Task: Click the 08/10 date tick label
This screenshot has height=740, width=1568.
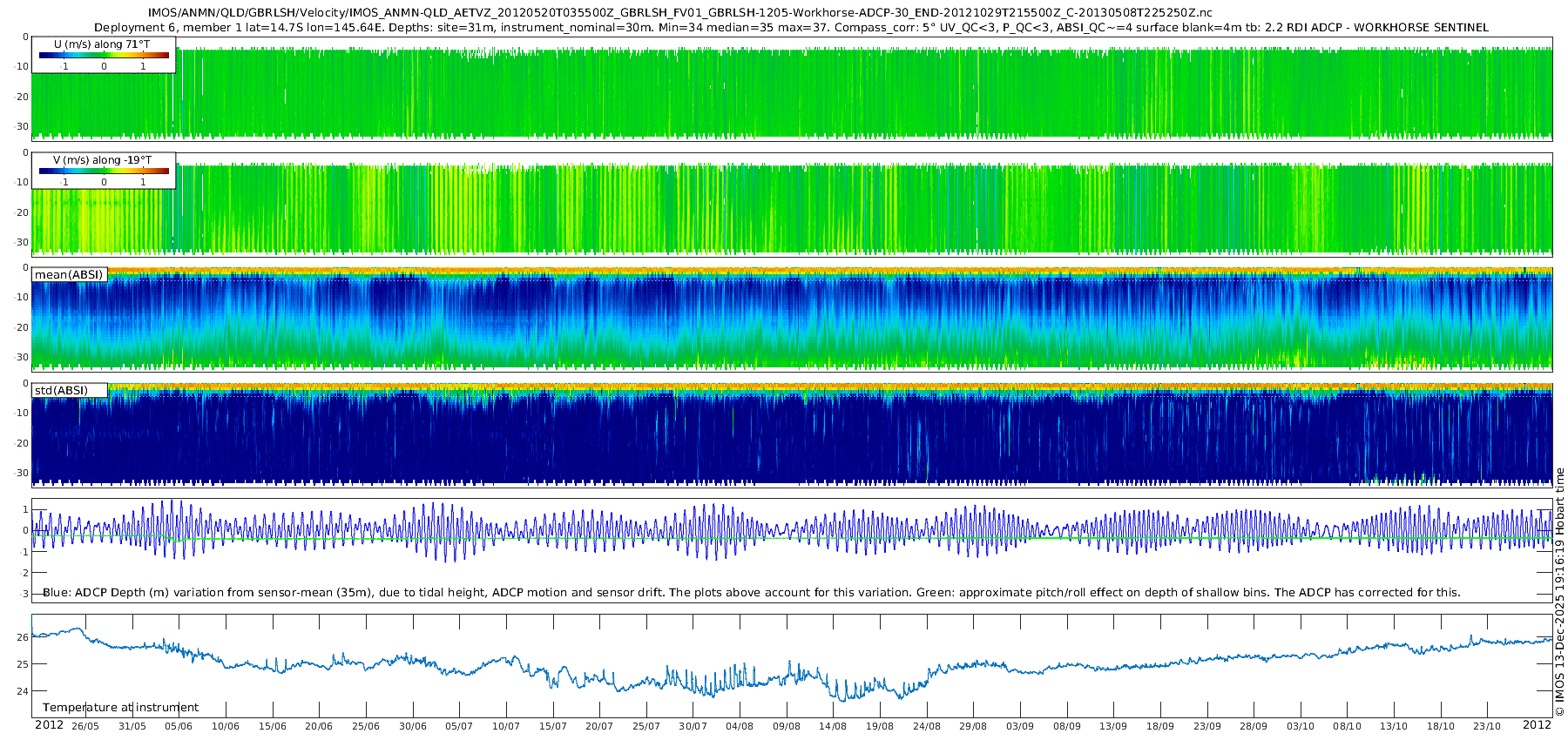Action: point(1348,726)
